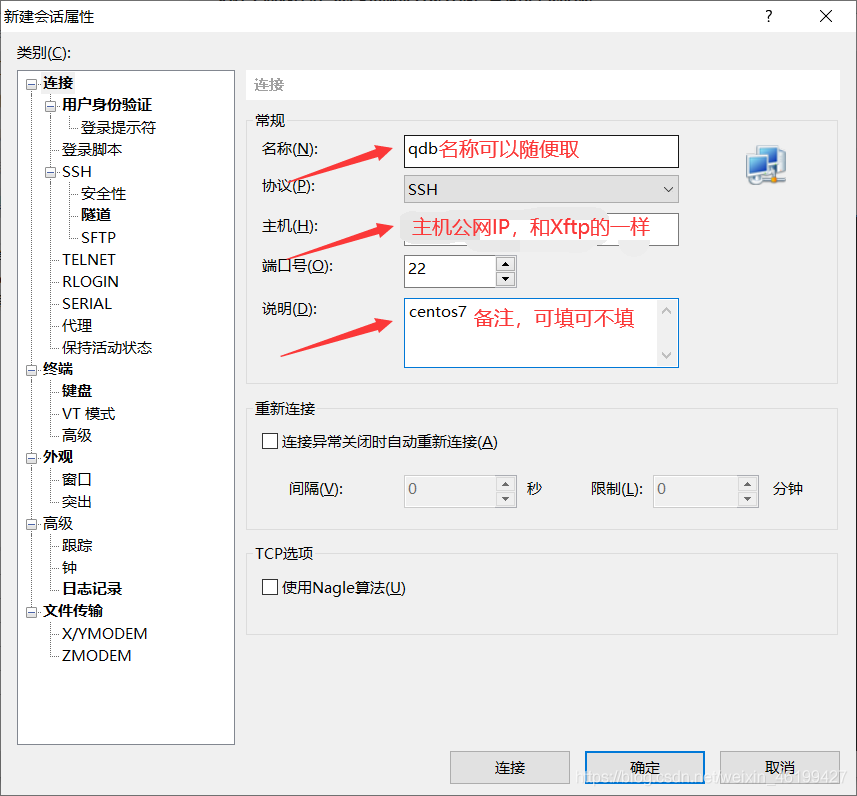Open the 日志记录 settings item
Image resolution: width=857 pixels, height=796 pixels.
[92, 589]
